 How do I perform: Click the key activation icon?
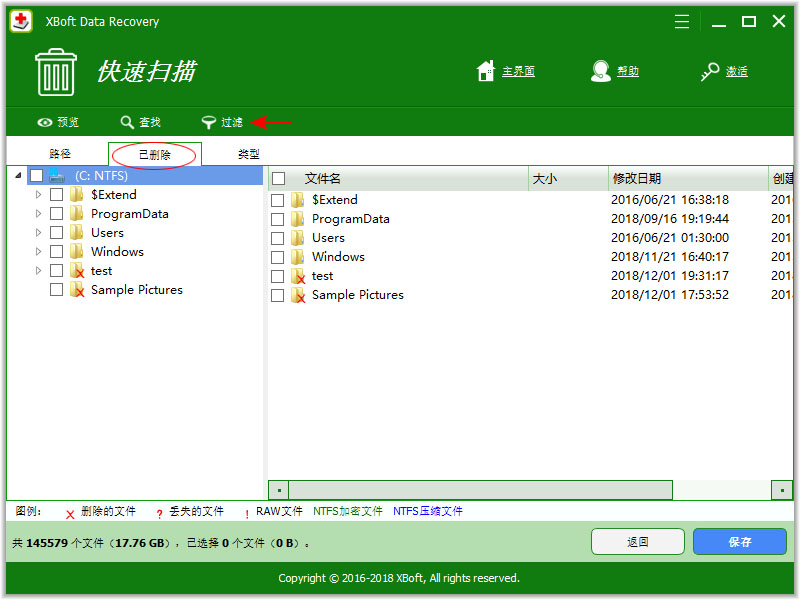(710, 71)
